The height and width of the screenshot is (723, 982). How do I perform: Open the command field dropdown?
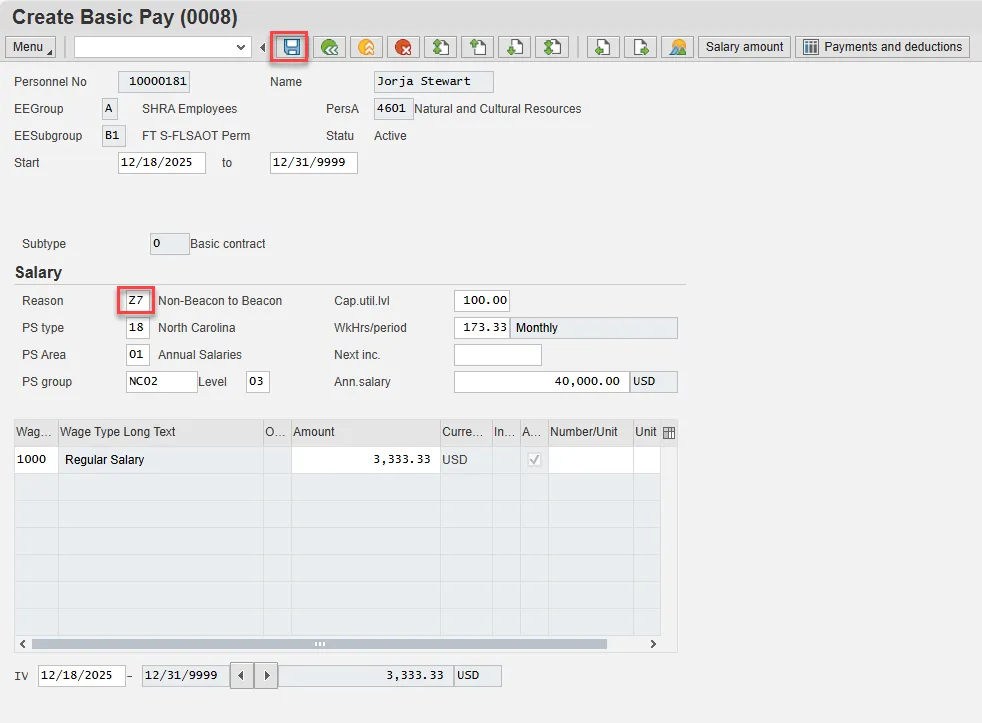(240, 47)
